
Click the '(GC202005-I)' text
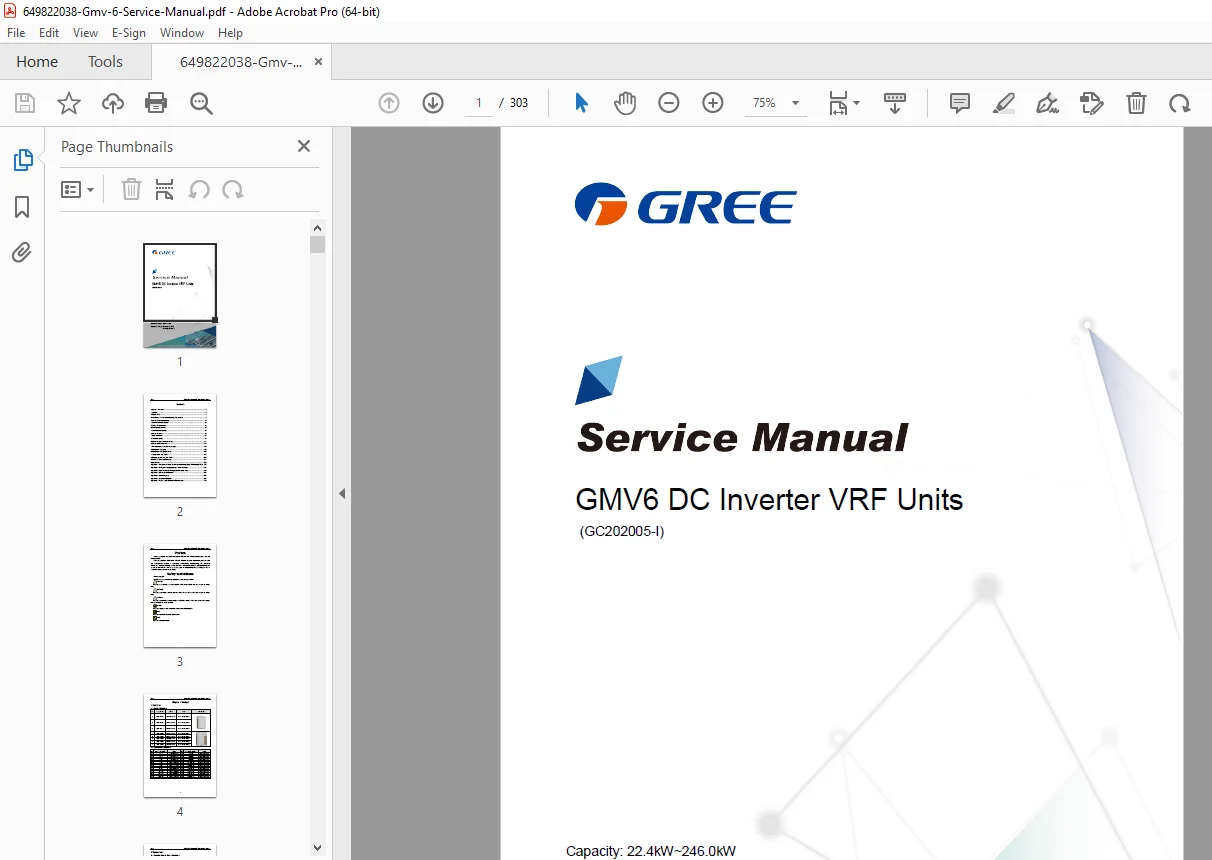coord(622,531)
